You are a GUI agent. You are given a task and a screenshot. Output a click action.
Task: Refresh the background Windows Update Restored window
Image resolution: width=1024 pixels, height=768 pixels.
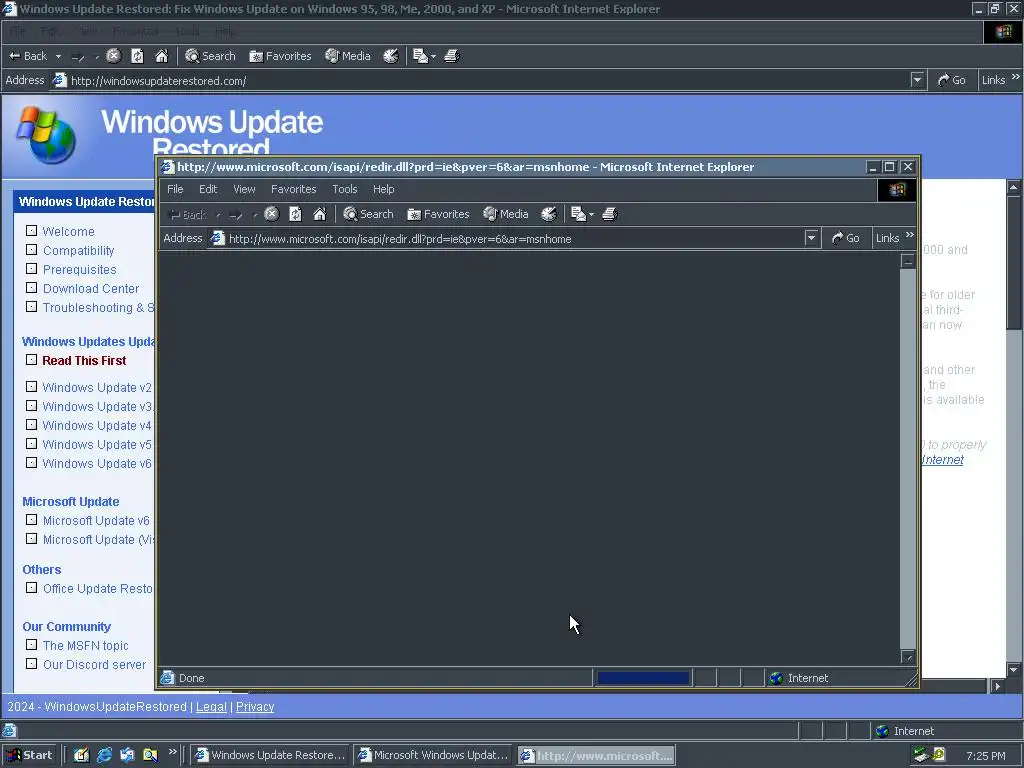137,56
